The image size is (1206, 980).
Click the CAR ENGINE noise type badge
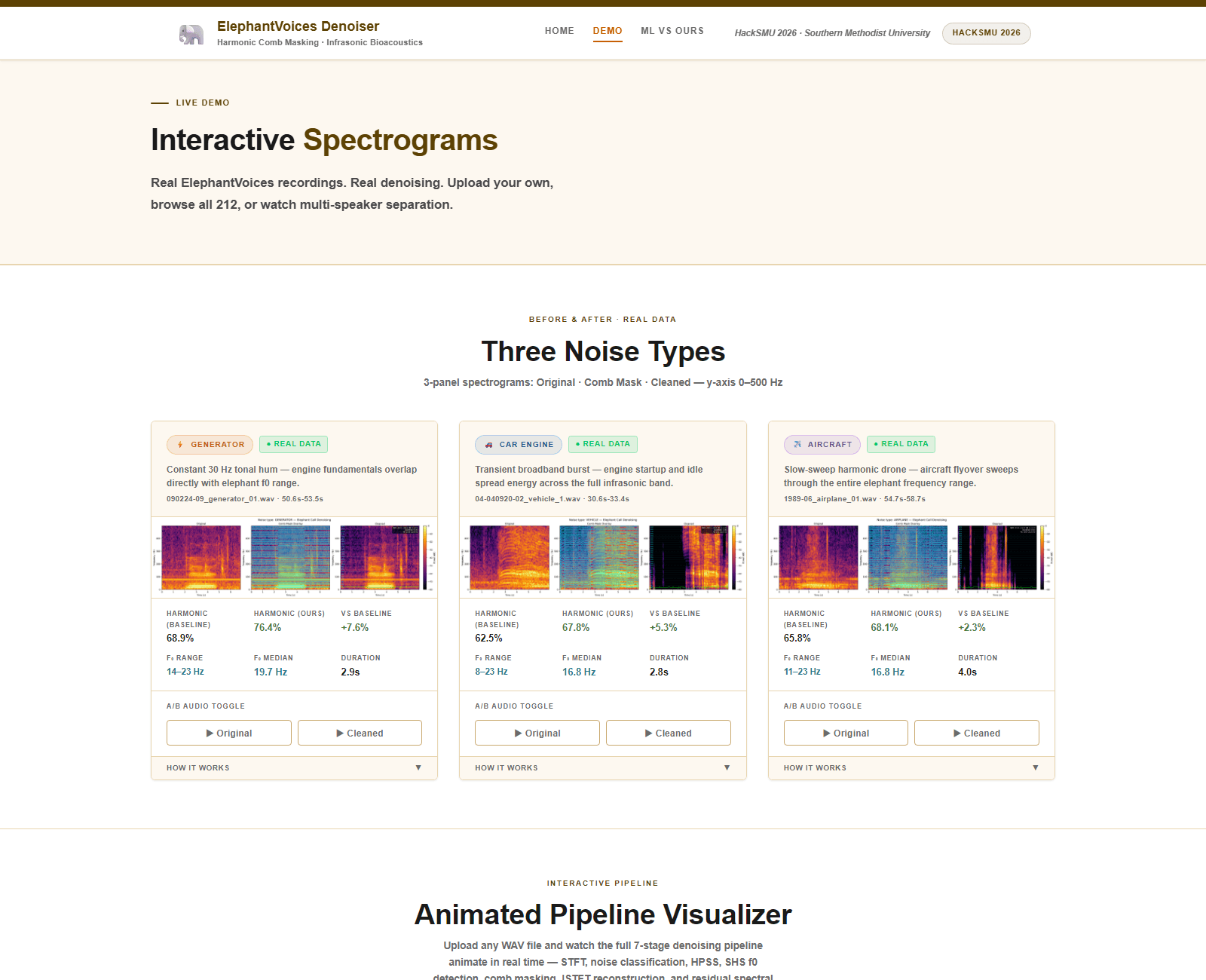[x=519, y=445]
